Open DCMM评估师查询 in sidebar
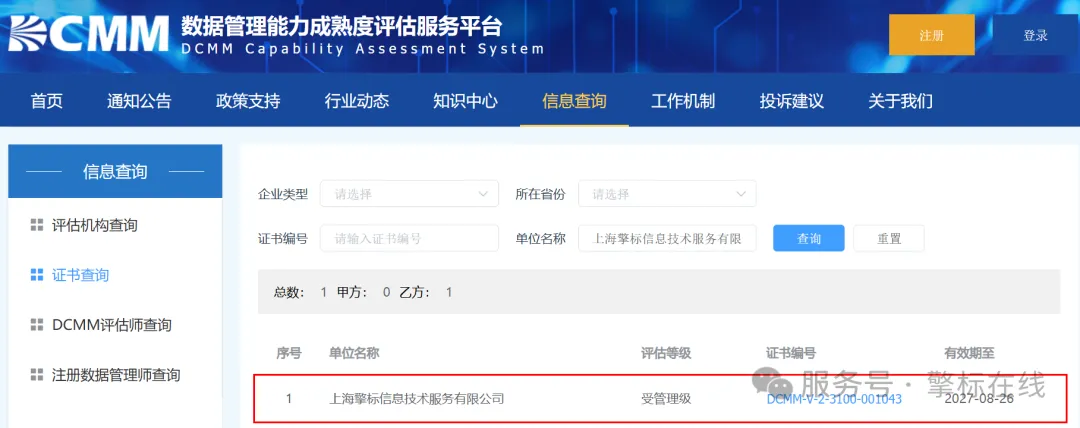 click(112, 325)
